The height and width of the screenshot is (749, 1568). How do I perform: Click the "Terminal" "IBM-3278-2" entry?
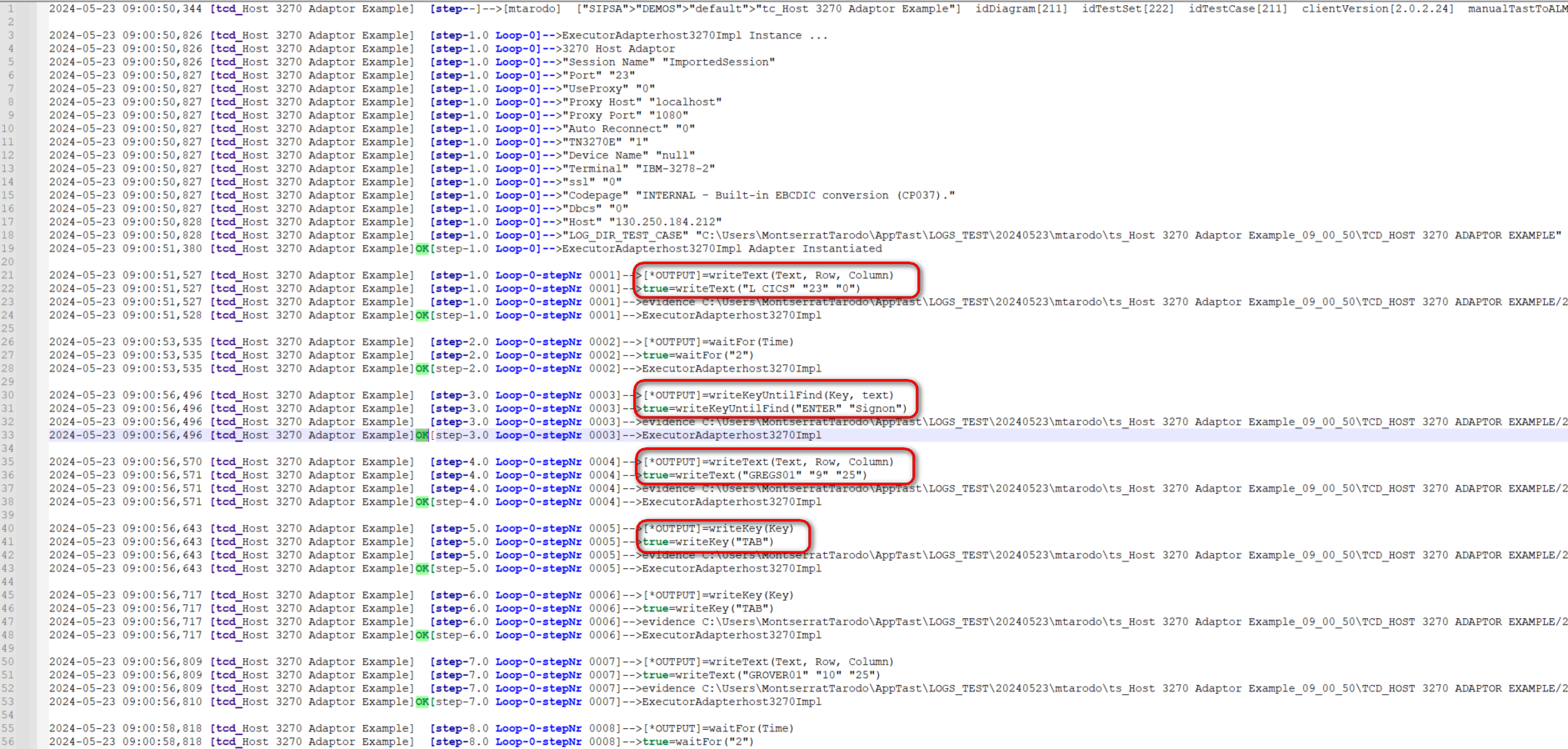[x=640, y=168]
